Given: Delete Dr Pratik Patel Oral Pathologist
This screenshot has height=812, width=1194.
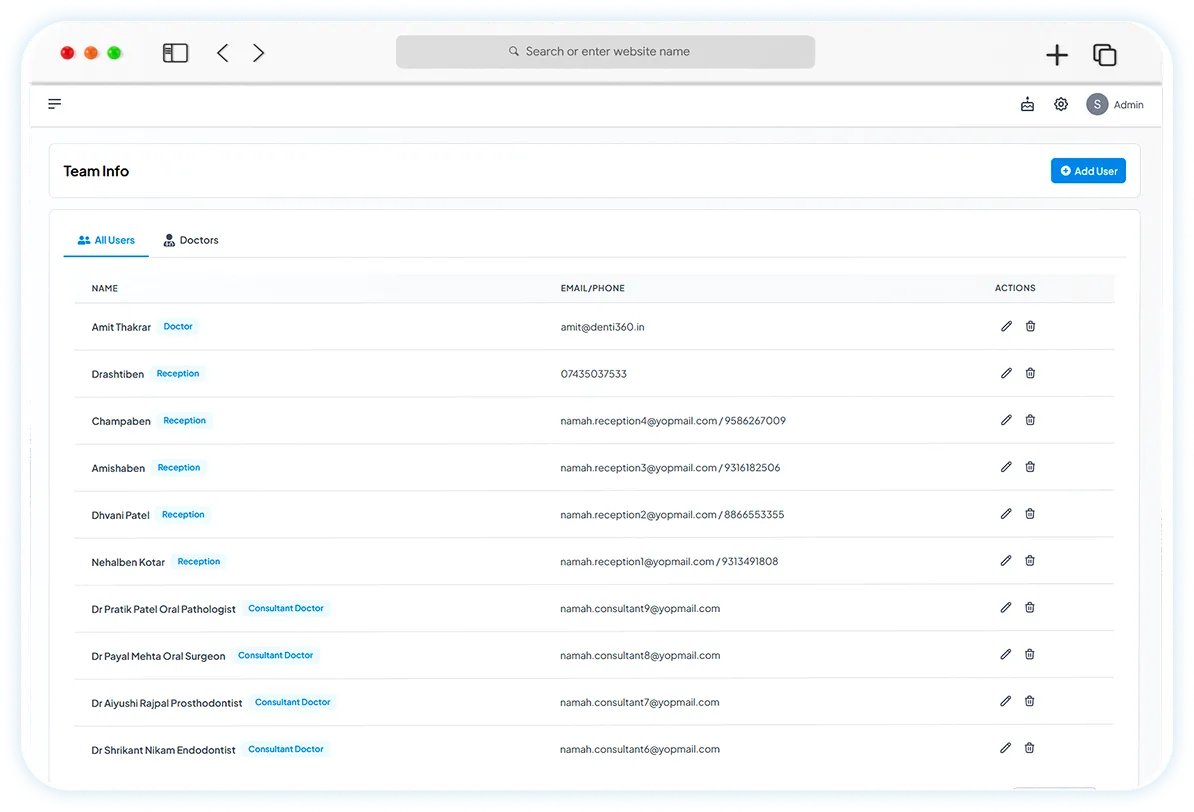Looking at the screenshot, I should pyautogui.click(x=1030, y=608).
